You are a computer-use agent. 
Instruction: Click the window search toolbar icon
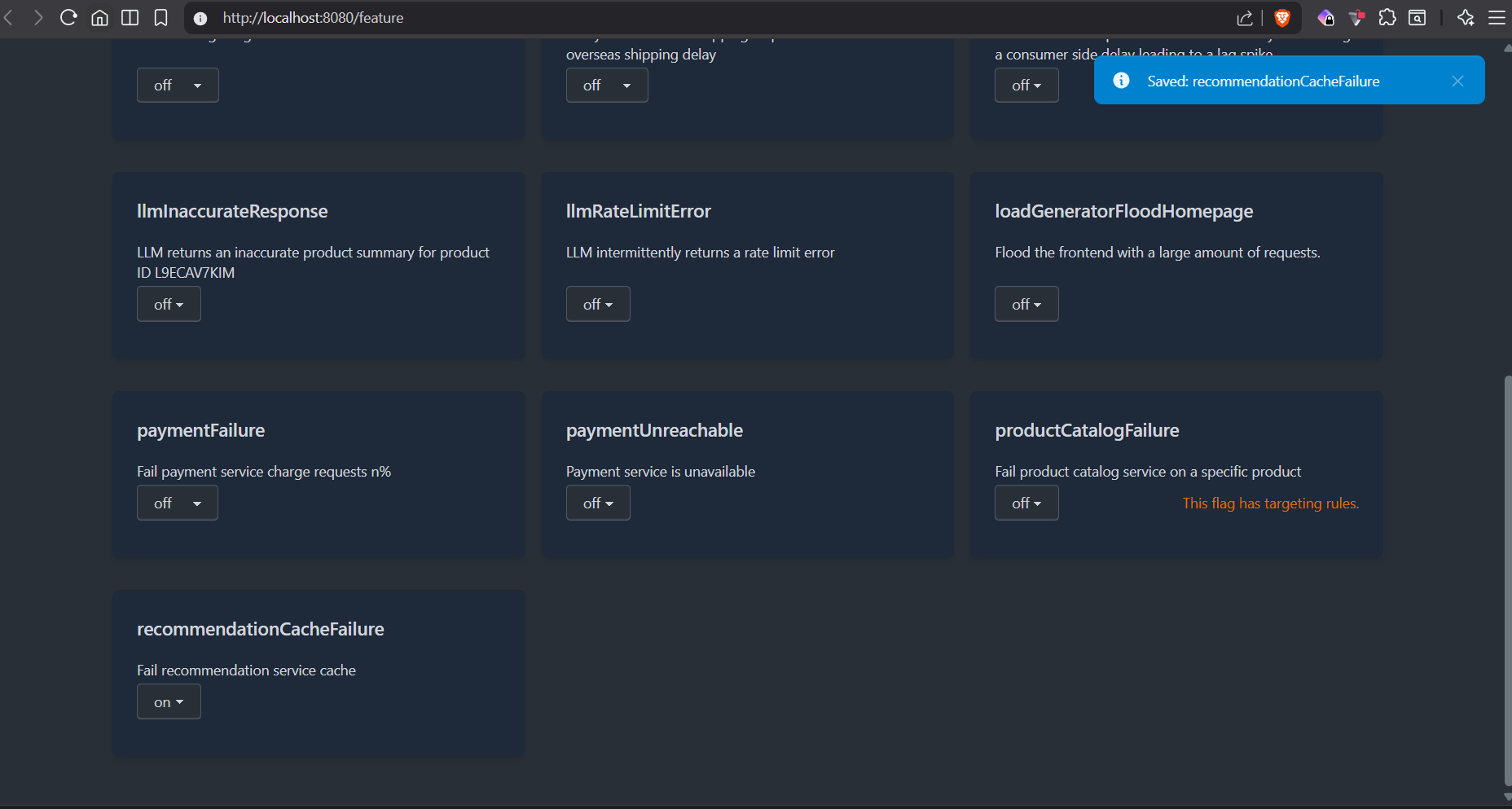click(1417, 18)
